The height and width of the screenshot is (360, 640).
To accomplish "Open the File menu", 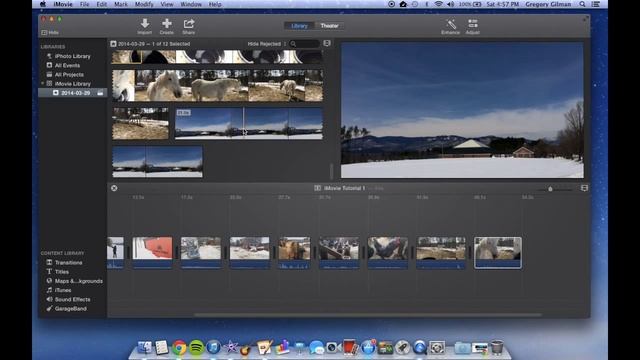I will pyautogui.click(x=84, y=4).
